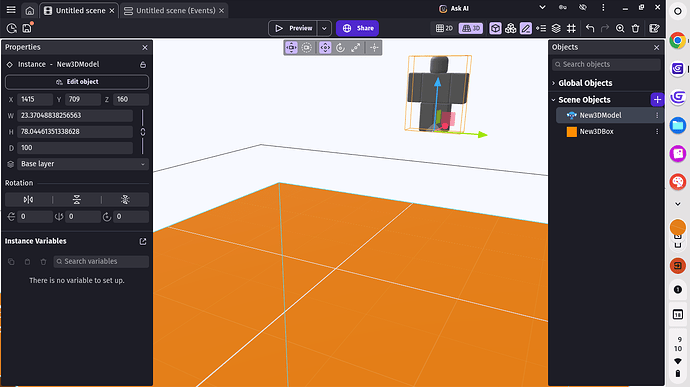Open window three-dot menu in title bar
The width and height of the screenshot is (690, 387).
click(x=603, y=8)
